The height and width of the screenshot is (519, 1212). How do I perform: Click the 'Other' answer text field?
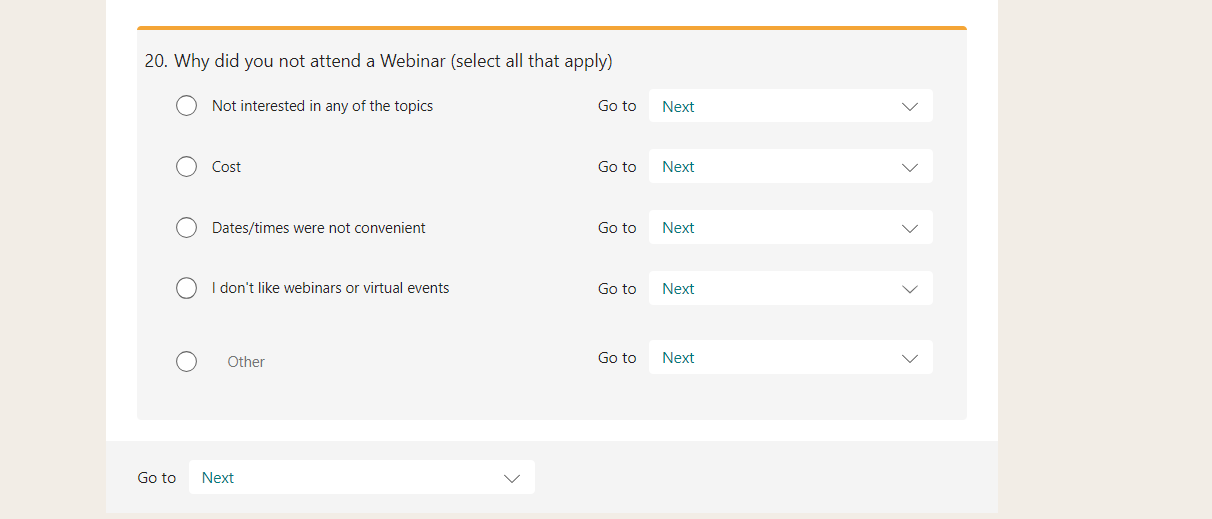click(x=246, y=362)
